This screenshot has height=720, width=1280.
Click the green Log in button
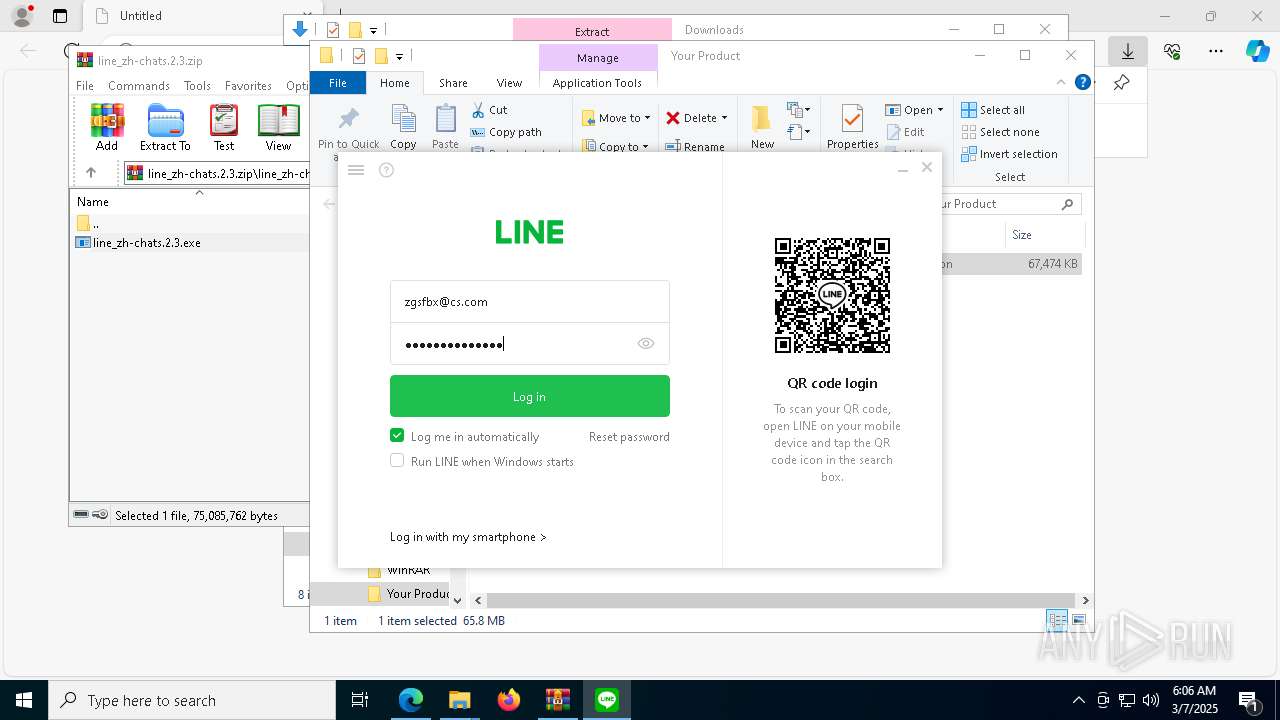point(529,396)
